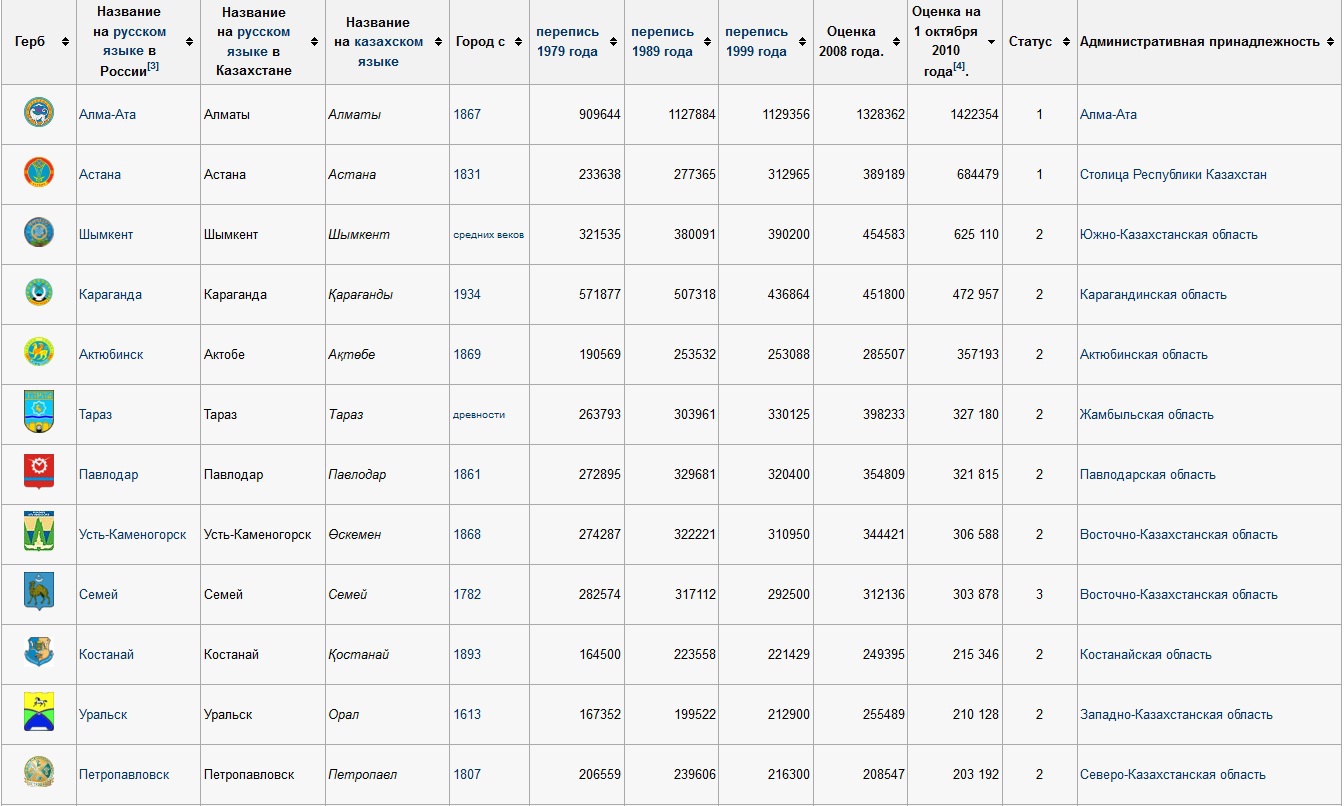Sort by Оценка 2008 года column arrows
The height and width of the screenshot is (806, 1344).
click(897, 42)
